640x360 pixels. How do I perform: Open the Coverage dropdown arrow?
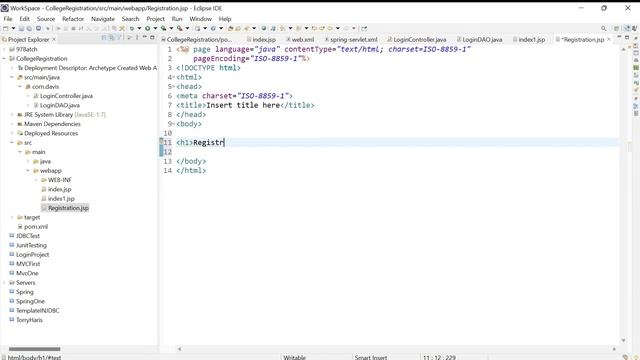tap(171, 28)
